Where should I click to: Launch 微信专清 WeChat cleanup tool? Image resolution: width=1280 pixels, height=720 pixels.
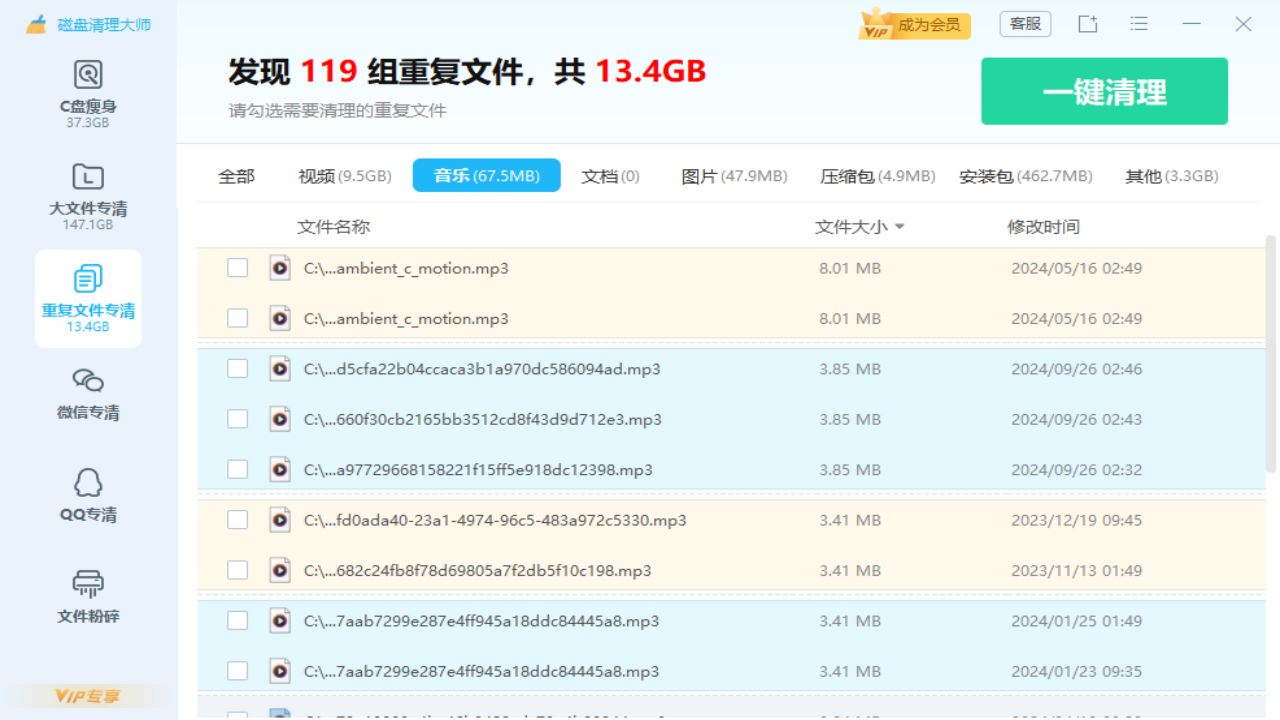[88, 393]
